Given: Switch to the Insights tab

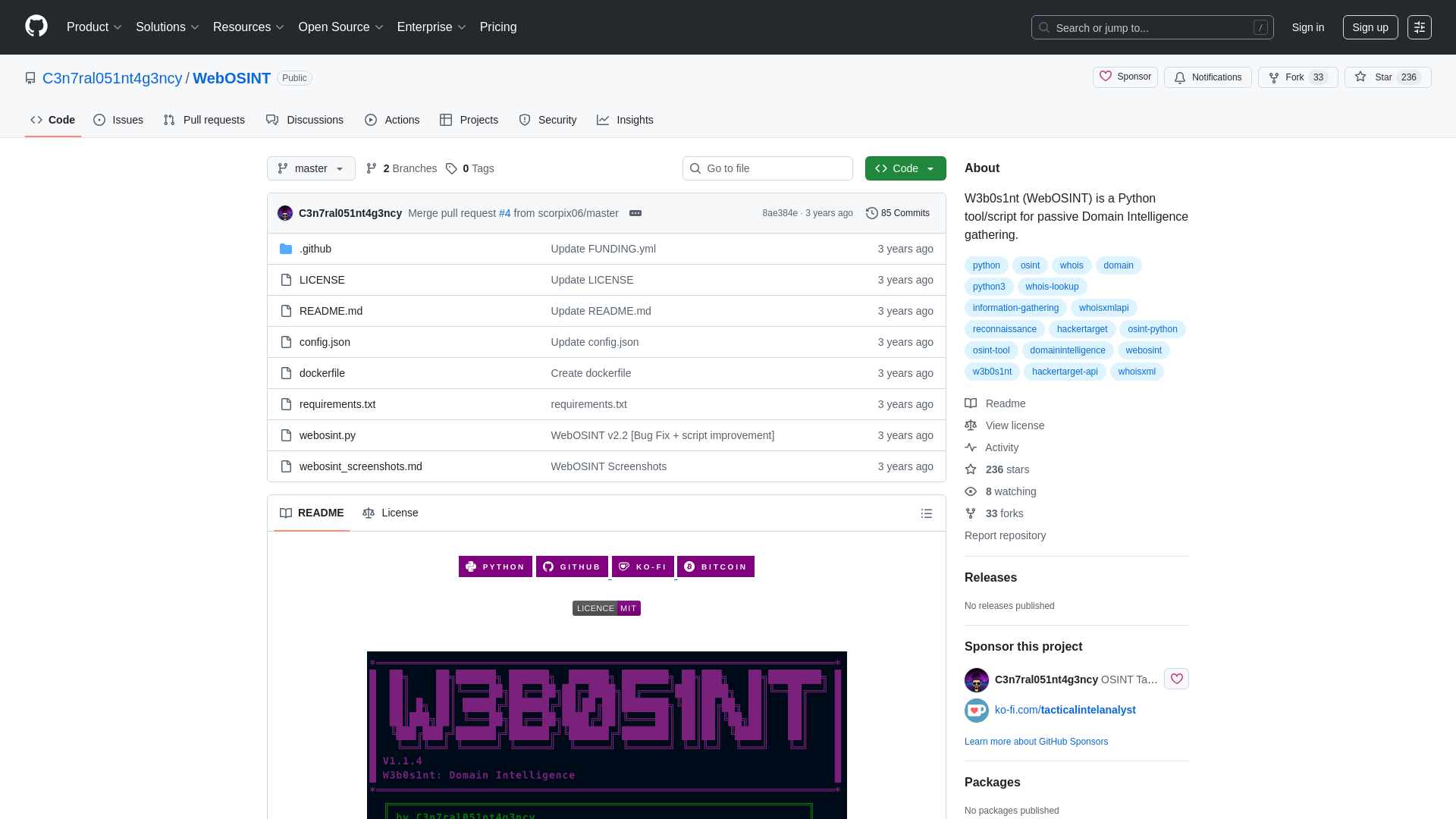Looking at the screenshot, I should coord(625,120).
